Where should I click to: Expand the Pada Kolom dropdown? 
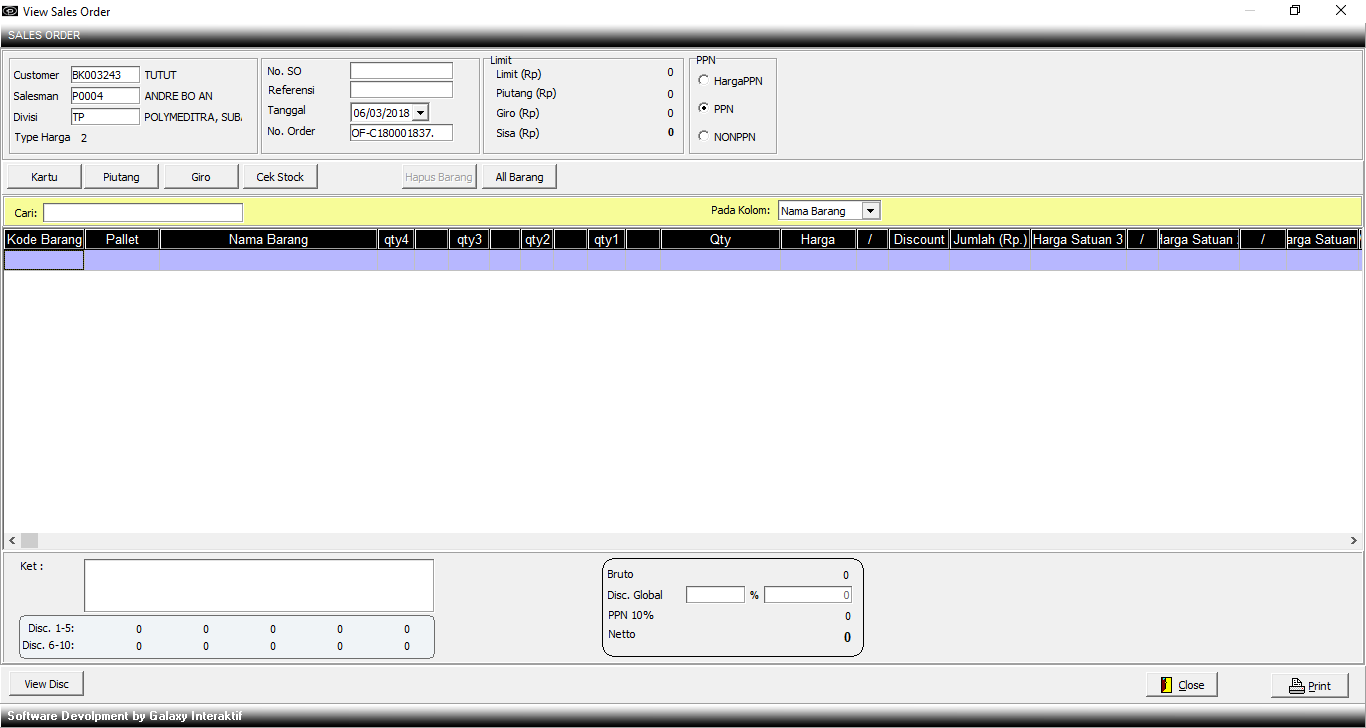tap(870, 211)
